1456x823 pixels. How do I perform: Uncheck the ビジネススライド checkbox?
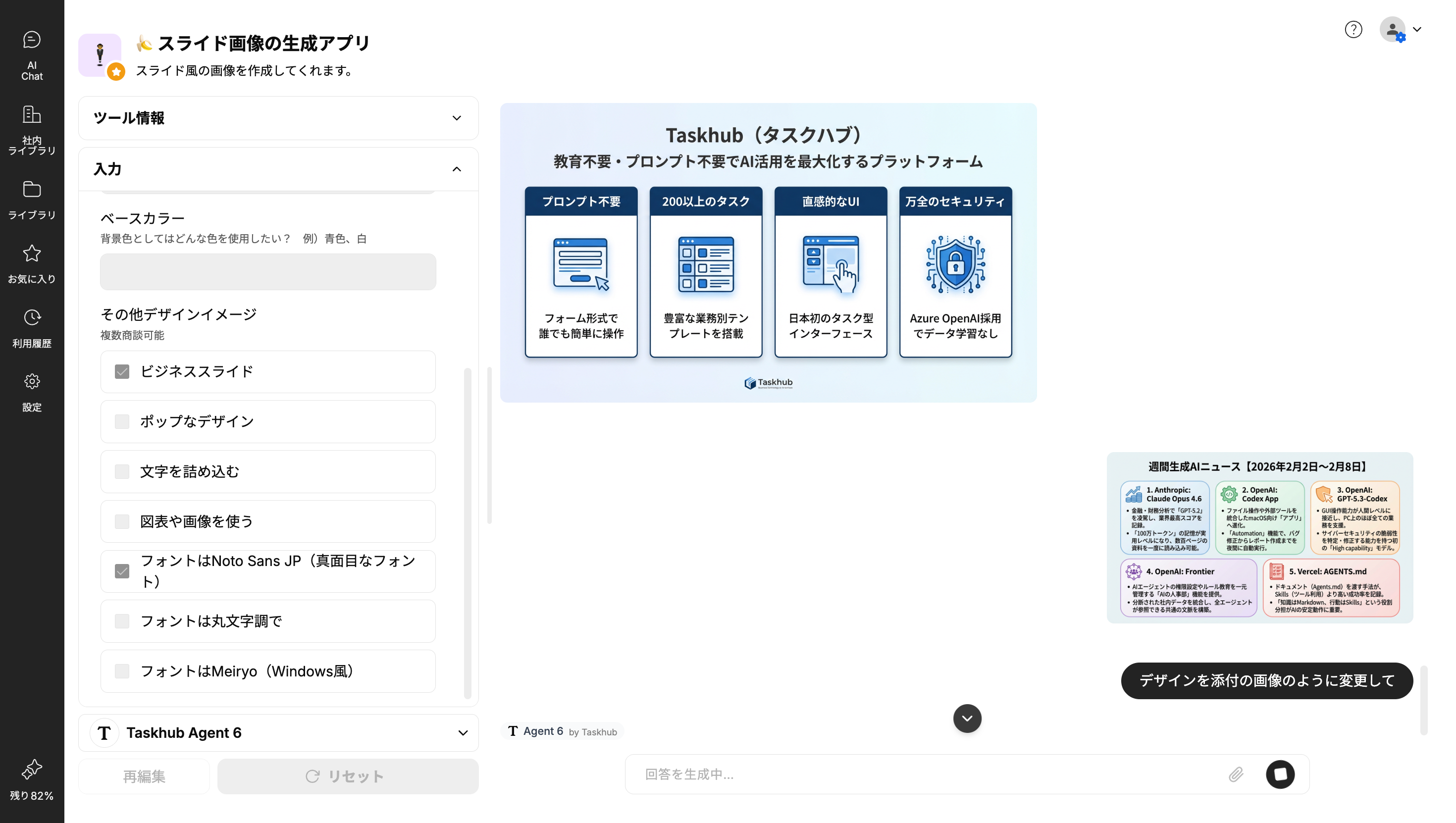[x=122, y=371]
